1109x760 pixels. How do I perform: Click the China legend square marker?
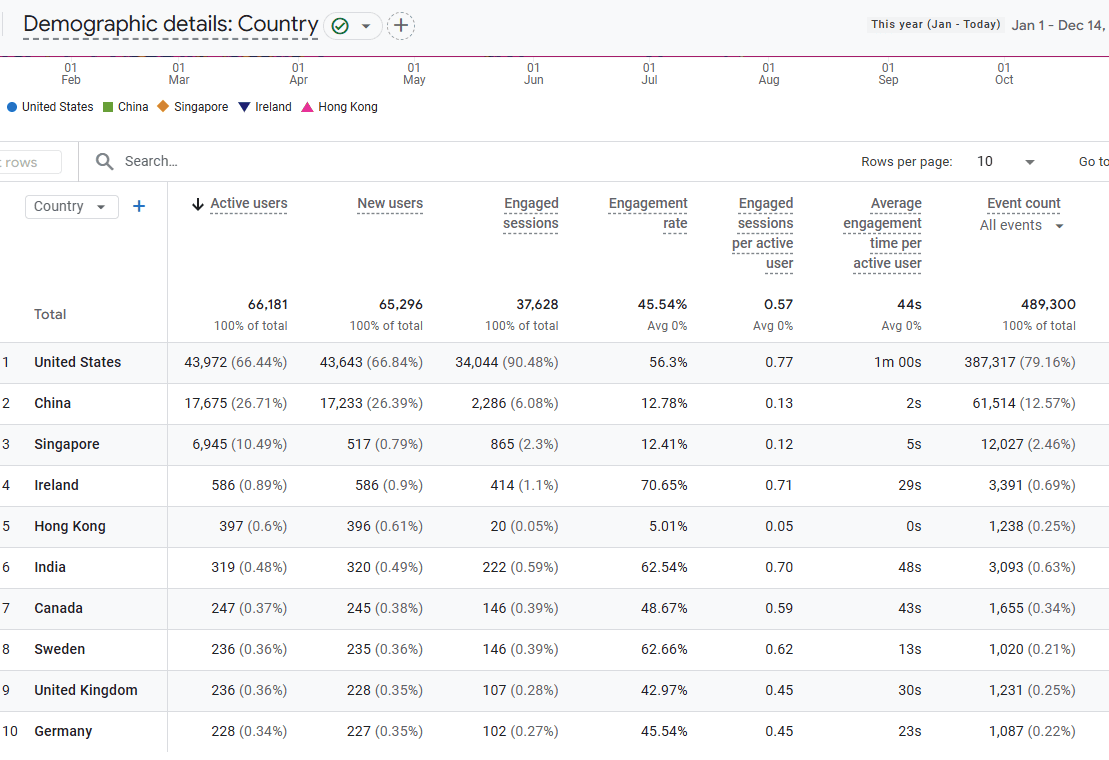coord(108,107)
